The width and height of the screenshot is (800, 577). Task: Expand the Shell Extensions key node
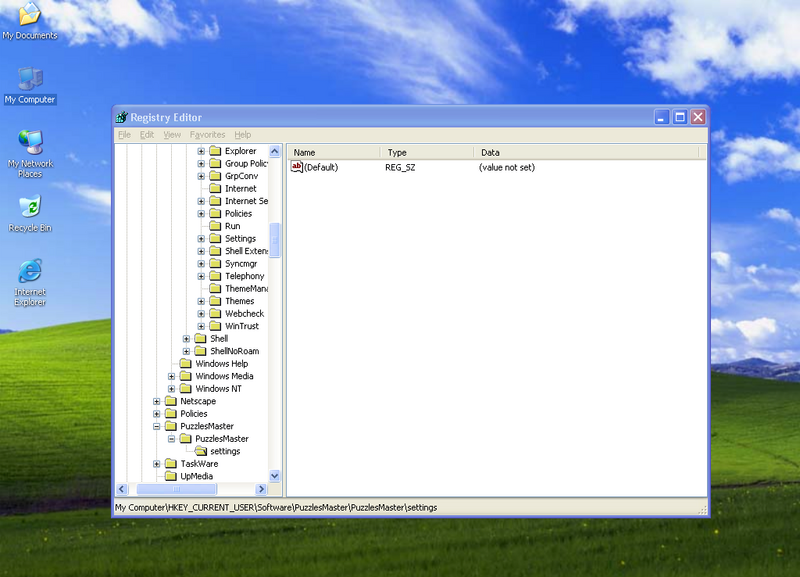[x=201, y=251]
